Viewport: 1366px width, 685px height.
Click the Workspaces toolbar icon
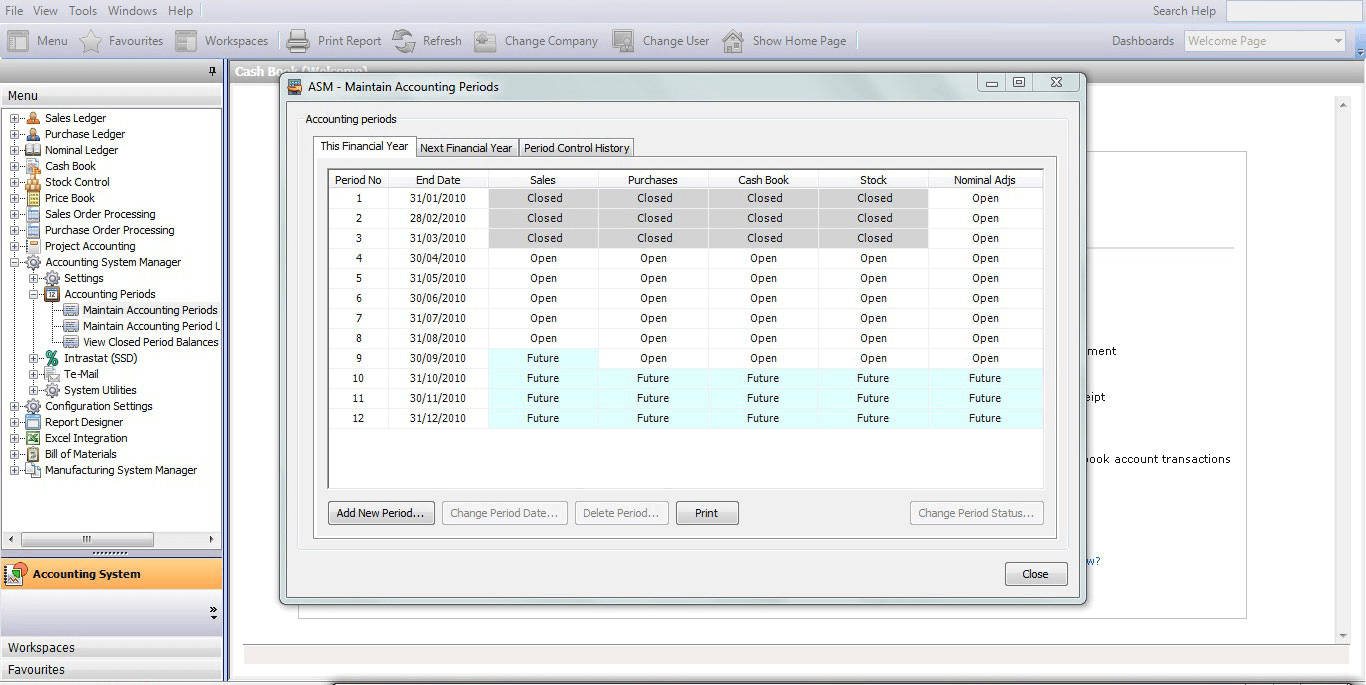(x=186, y=41)
